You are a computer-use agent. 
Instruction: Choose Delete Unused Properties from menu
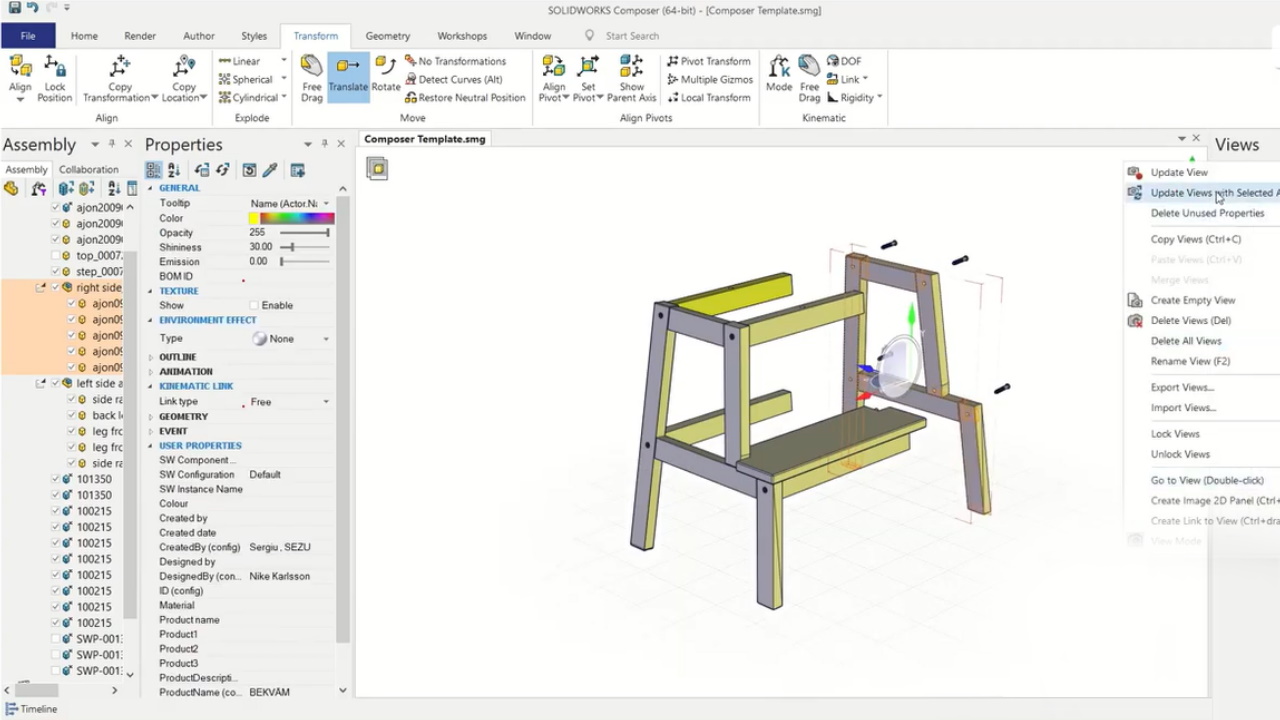(x=1207, y=213)
